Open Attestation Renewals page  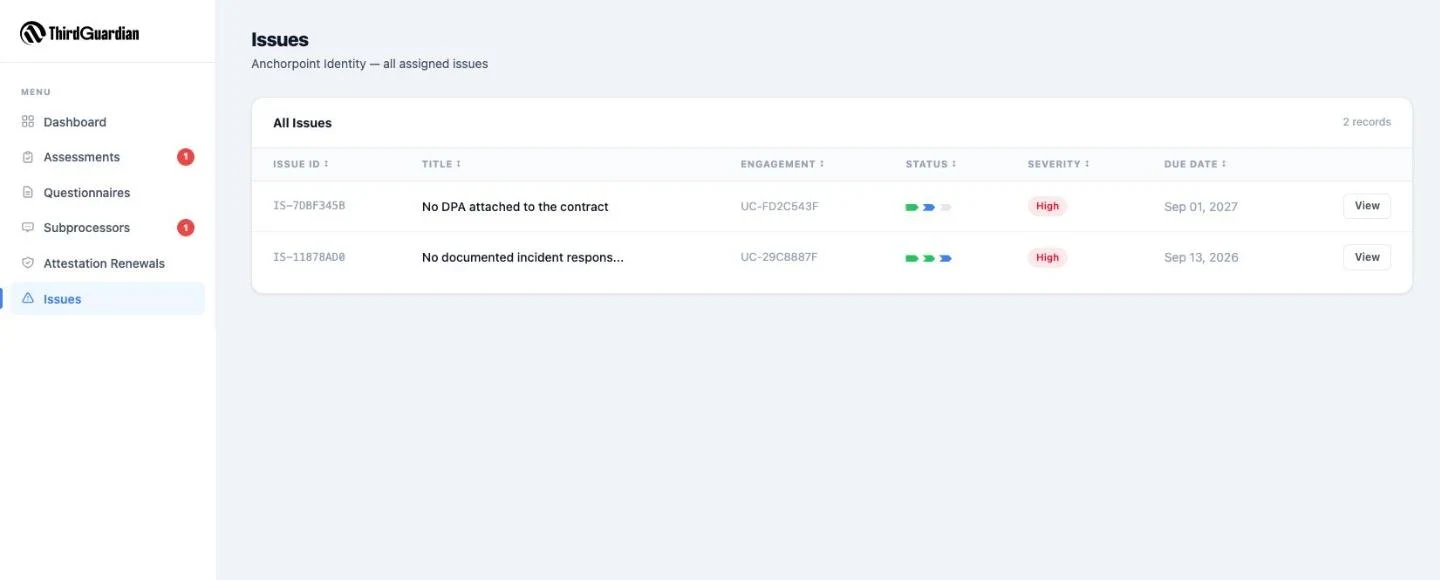[x=108, y=263]
